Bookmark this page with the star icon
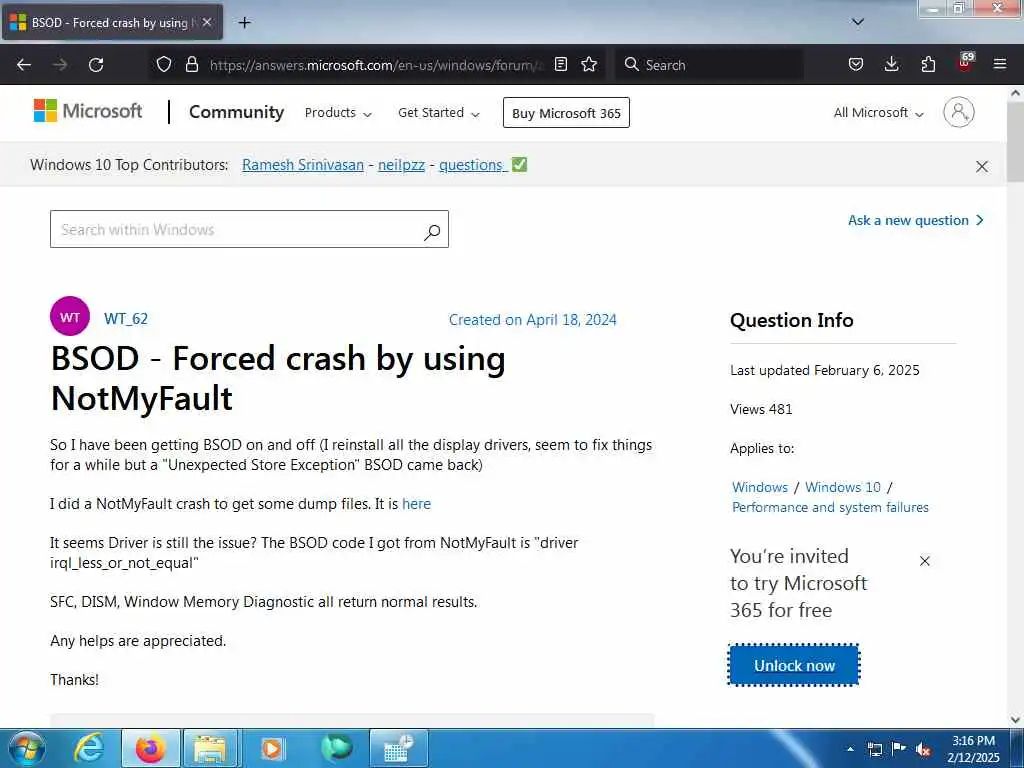 click(x=589, y=65)
